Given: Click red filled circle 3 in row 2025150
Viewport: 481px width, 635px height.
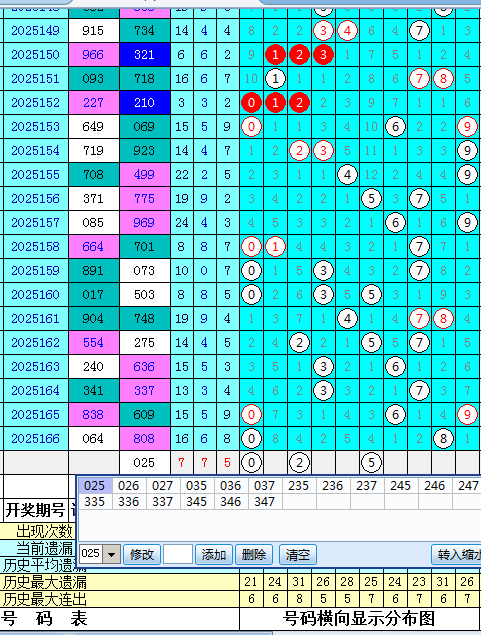Looking at the screenshot, I should (x=323, y=54).
